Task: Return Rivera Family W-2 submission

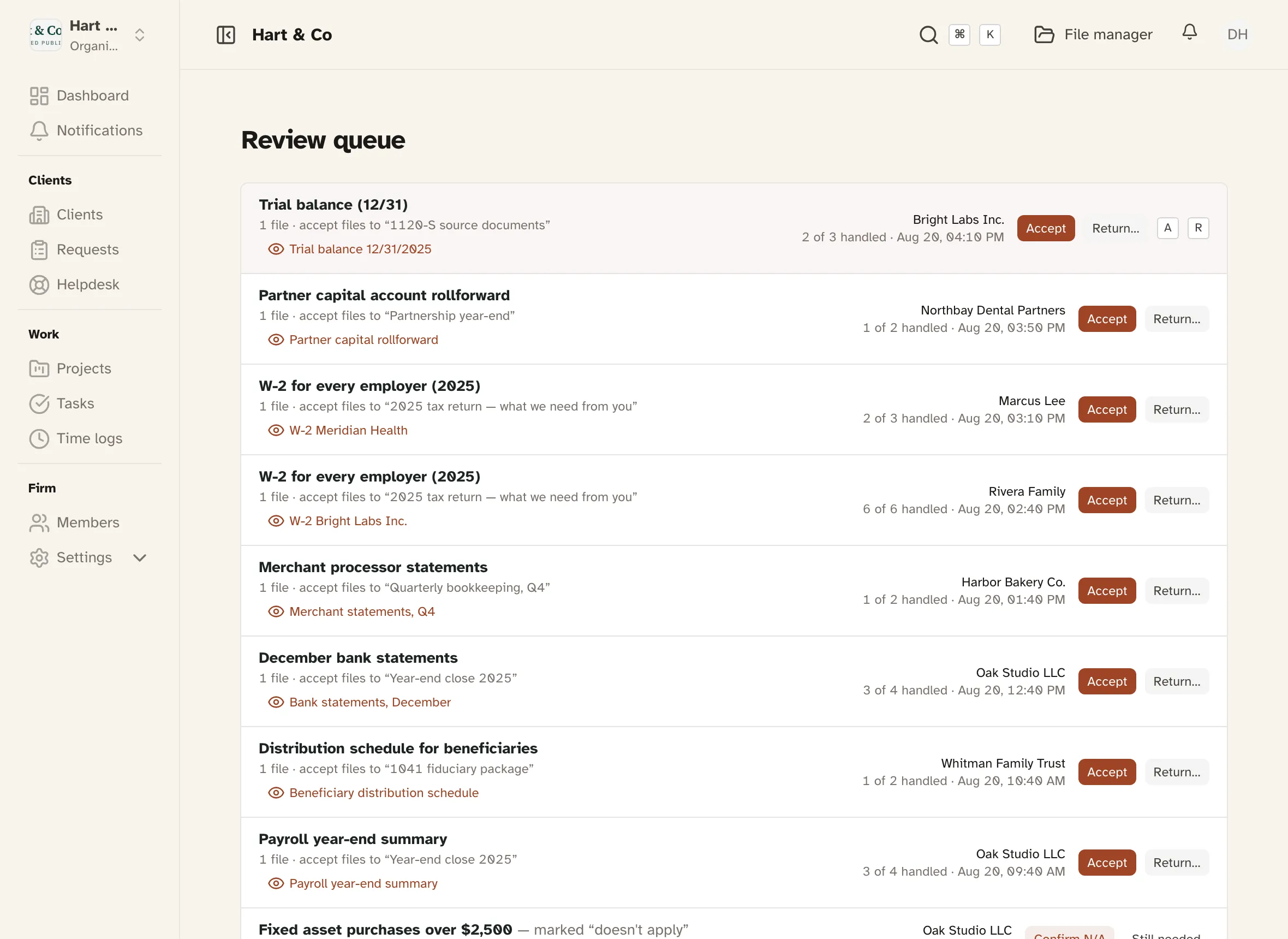Action: tap(1177, 500)
